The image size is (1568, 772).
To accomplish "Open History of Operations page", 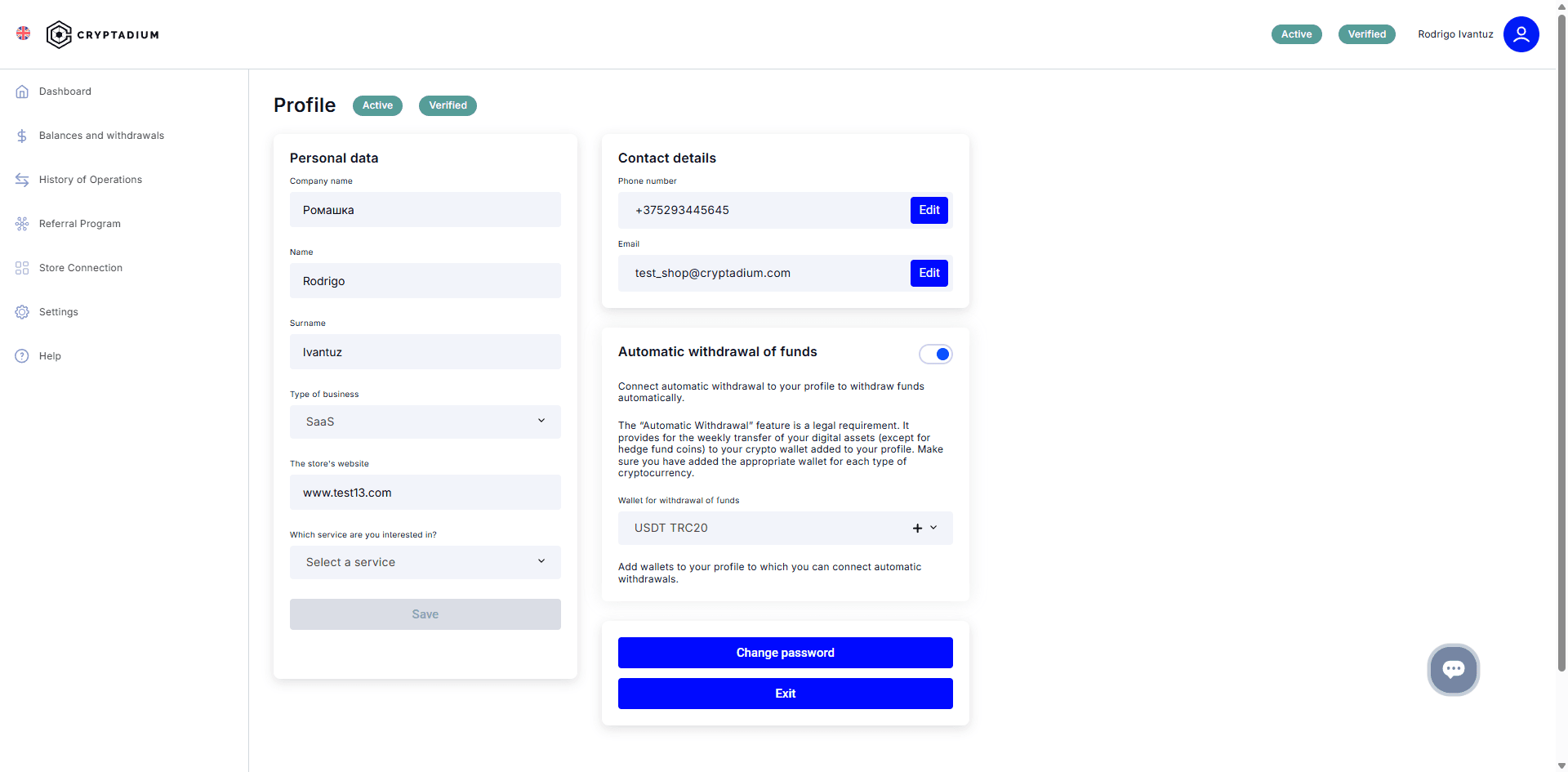I will (x=91, y=180).
